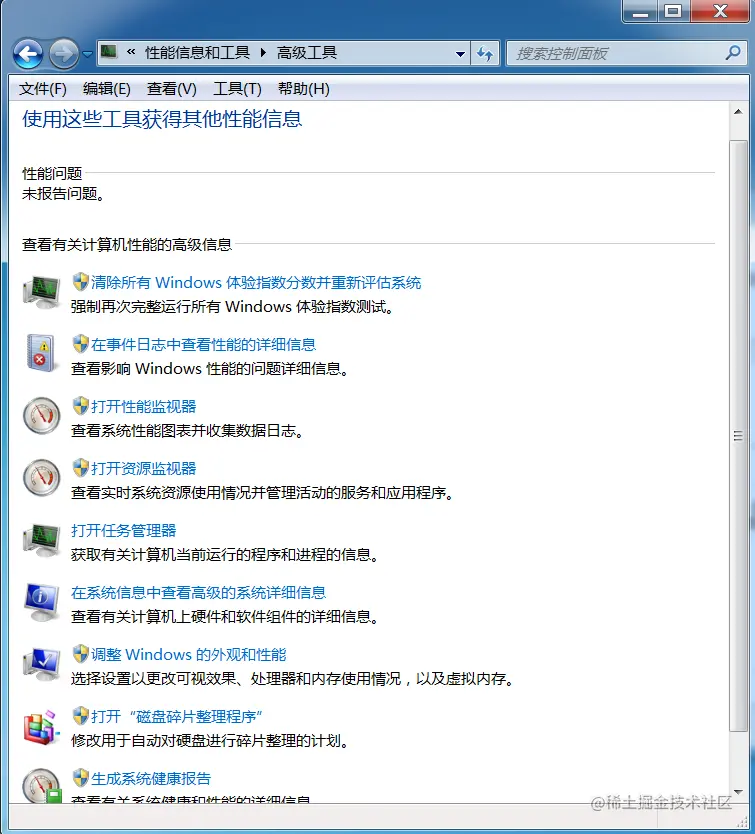The width and height of the screenshot is (755, 834).
Task: Focus the 搜索控制面板 search field
Action: (626, 53)
